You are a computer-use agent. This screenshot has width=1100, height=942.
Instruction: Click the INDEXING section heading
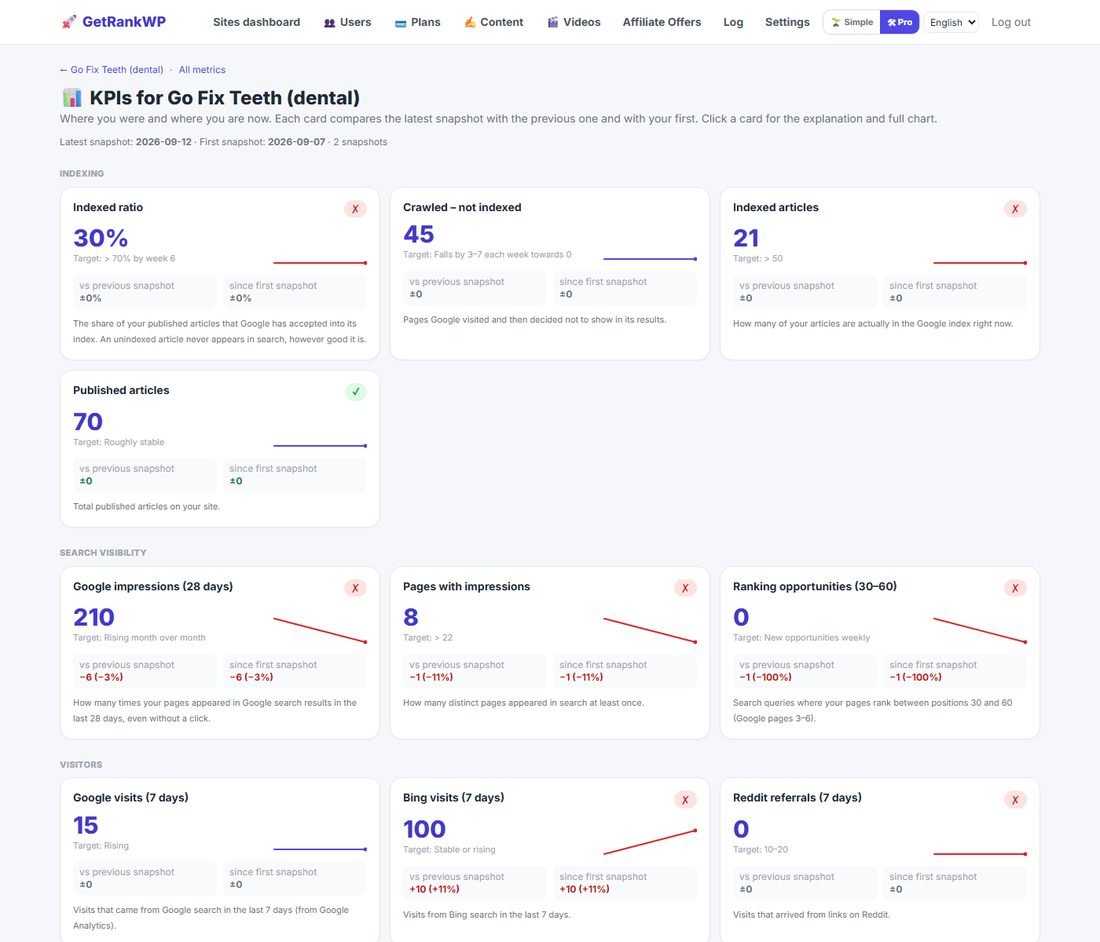click(81, 173)
